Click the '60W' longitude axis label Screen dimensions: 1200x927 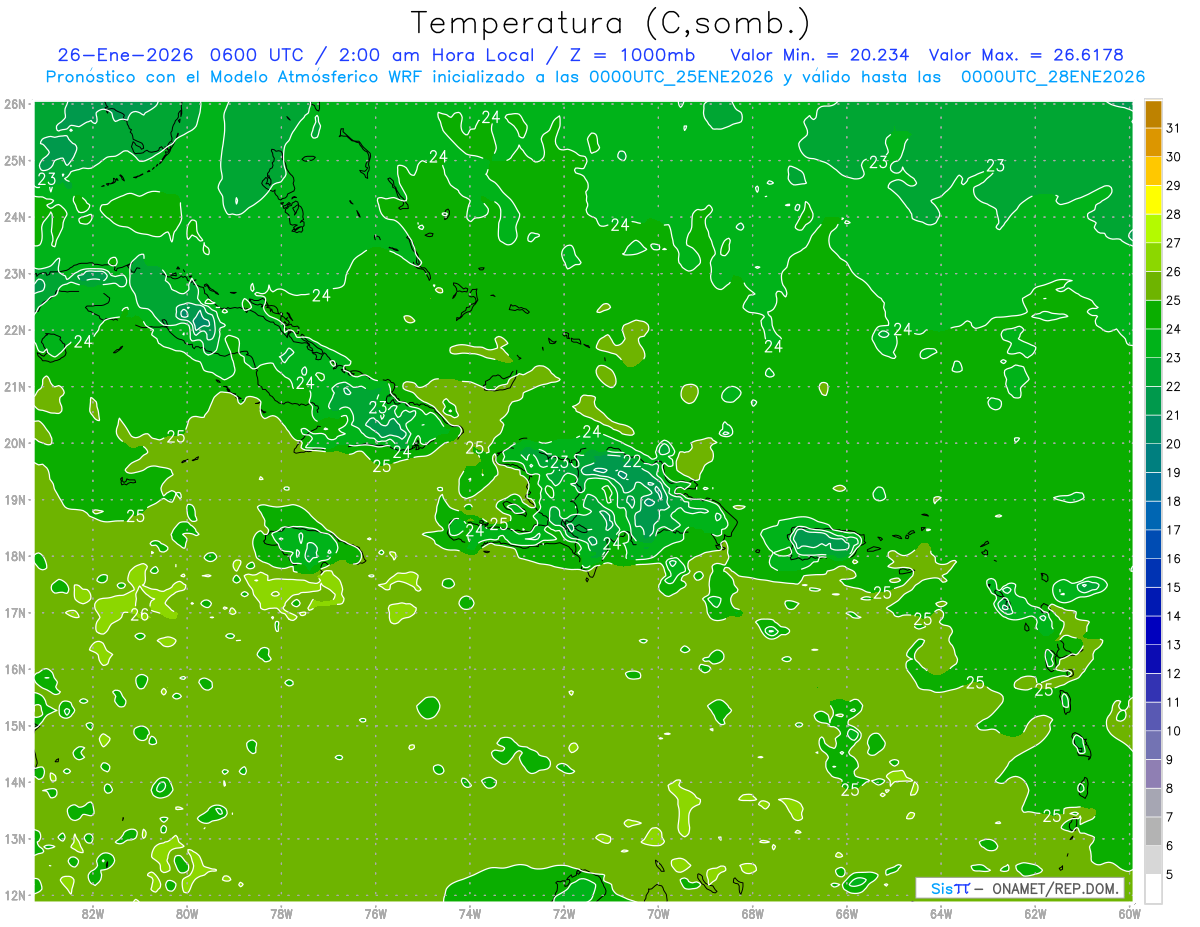(1130, 913)
